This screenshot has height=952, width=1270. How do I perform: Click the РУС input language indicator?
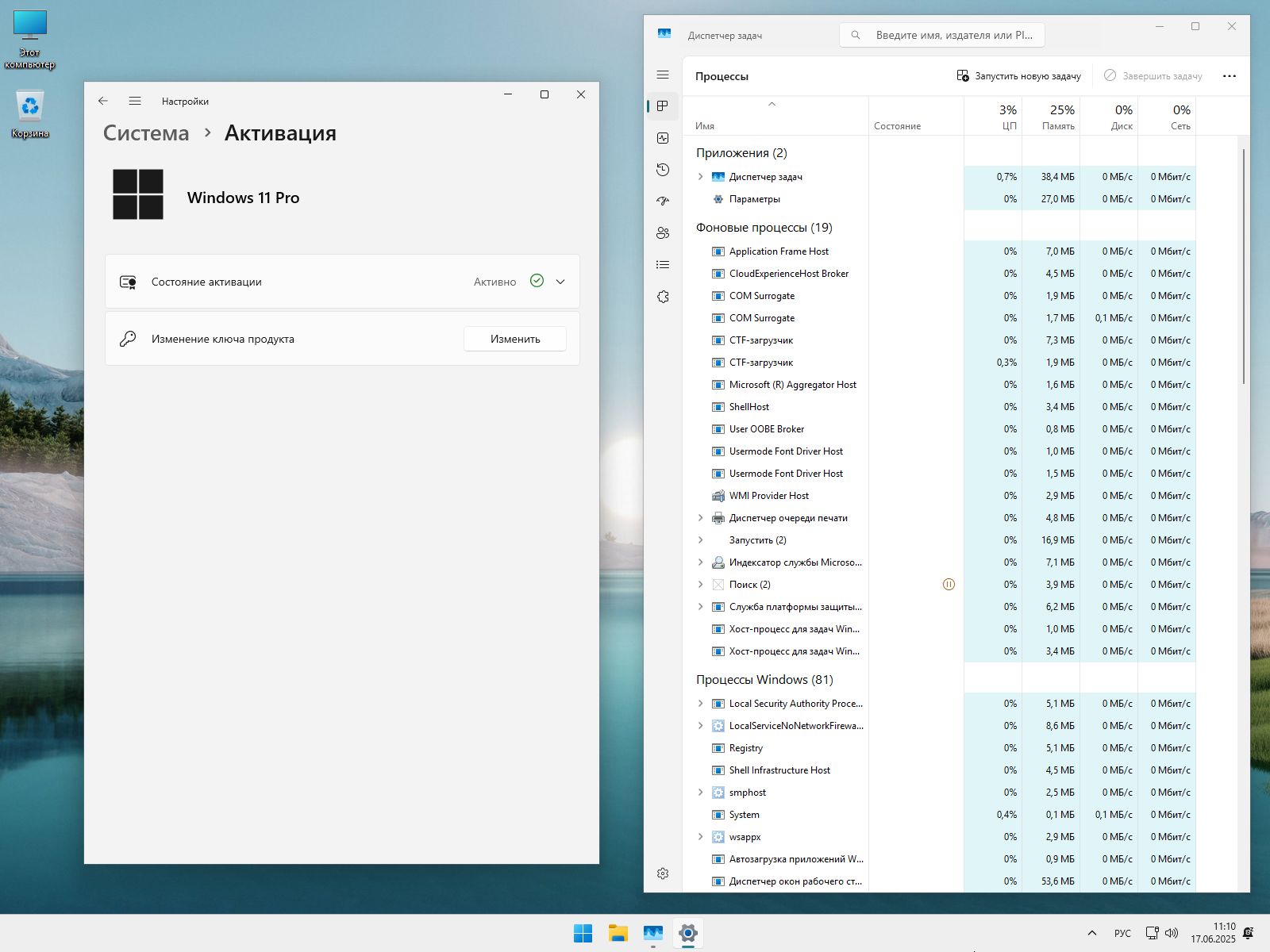(x=1122, y=934)
